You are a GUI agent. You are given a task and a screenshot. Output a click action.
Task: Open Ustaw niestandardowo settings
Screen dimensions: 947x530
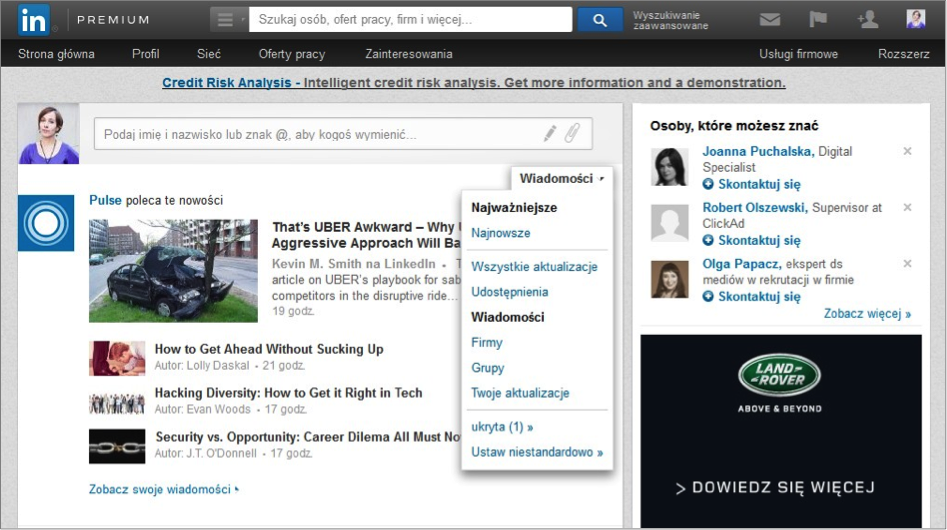click(537, 452)
